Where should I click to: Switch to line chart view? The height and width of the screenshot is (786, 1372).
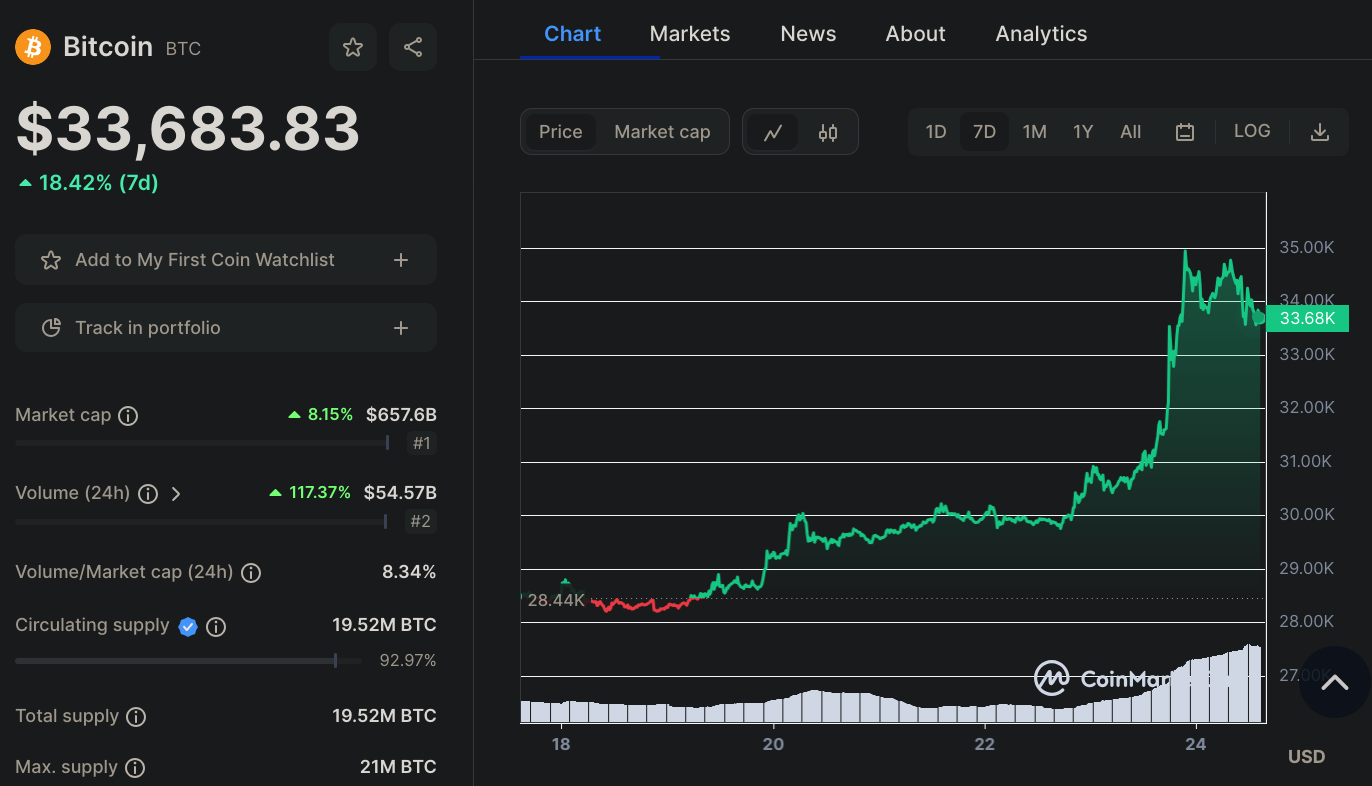tap(773, 132)
